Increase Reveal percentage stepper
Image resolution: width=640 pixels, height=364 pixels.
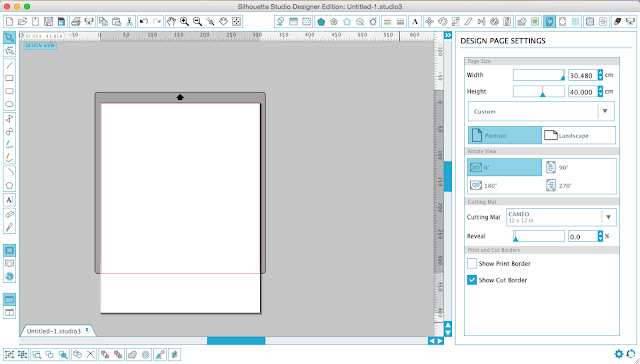[600, 233]
